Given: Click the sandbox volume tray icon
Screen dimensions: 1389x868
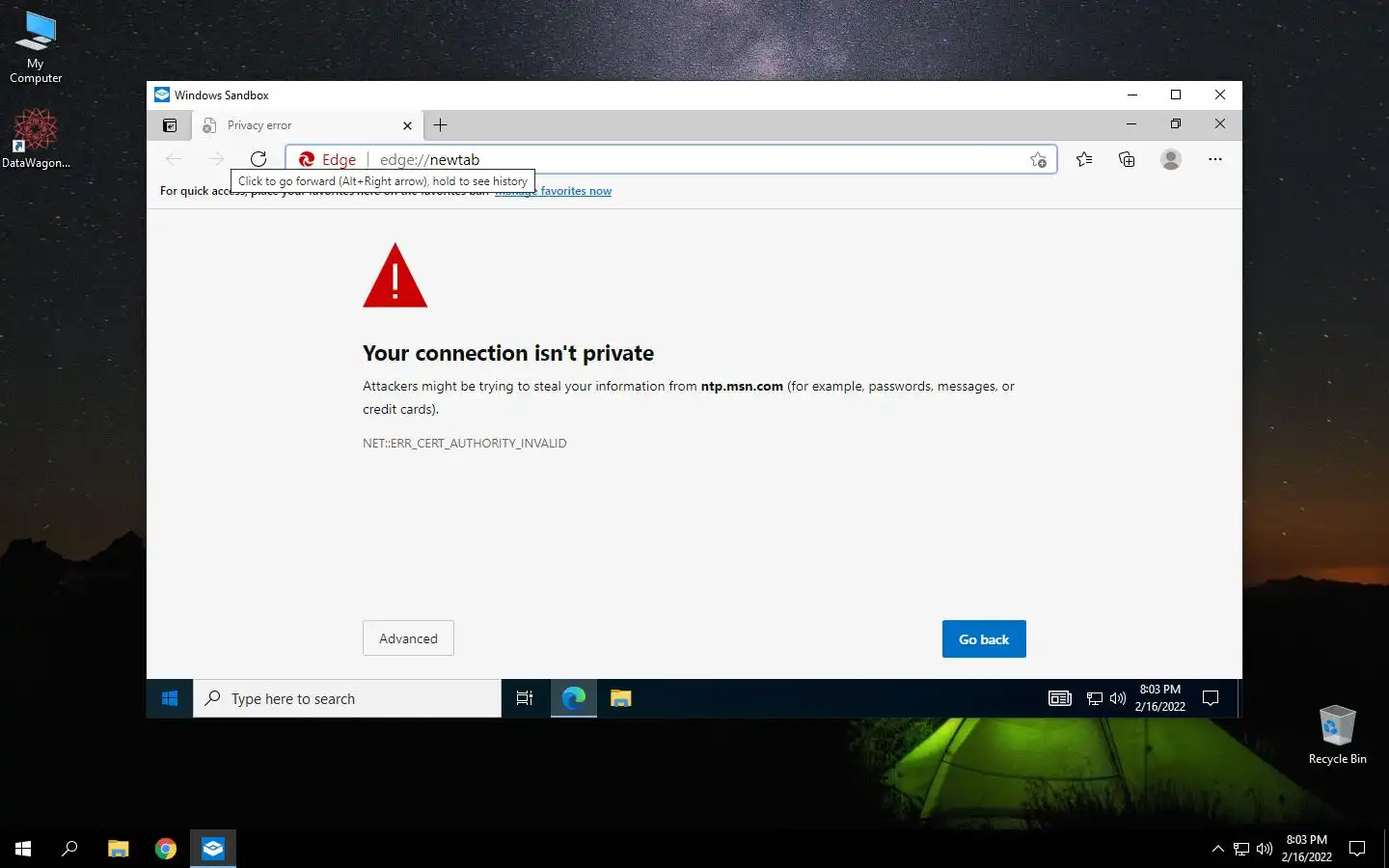Looking at the screenshot, I should tap(1118, 698).
